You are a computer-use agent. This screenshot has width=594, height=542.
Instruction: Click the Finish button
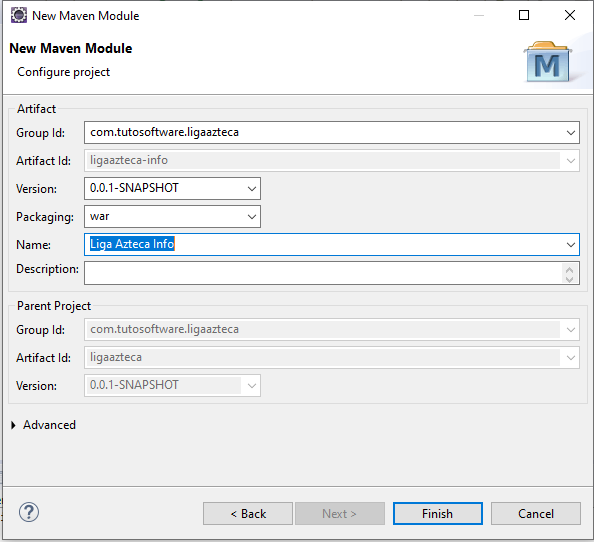pos(438,514)
